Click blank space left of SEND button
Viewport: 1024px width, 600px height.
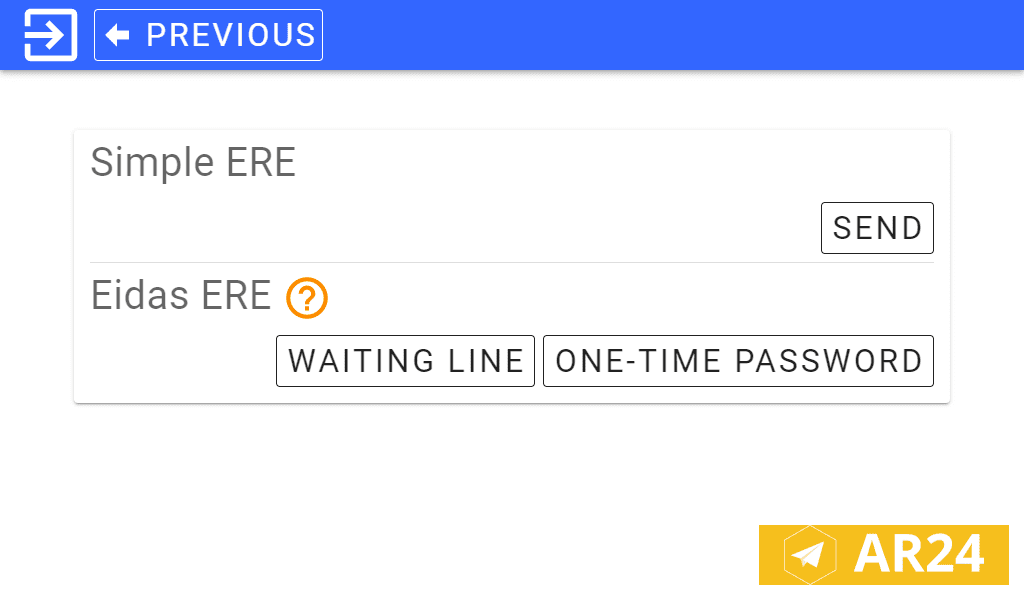click(450, 228)
